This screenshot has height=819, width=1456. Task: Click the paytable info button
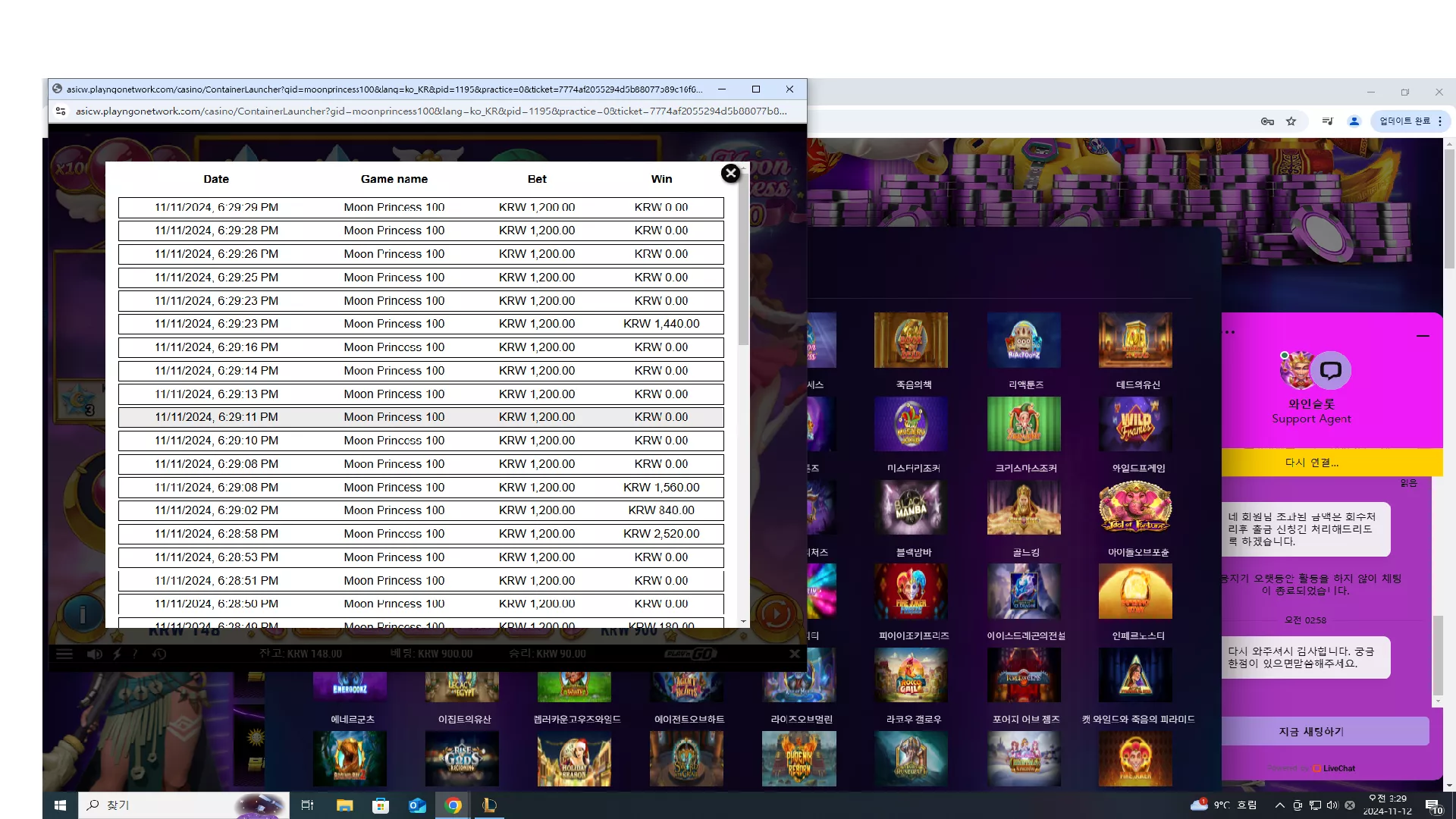pos(83,613)
